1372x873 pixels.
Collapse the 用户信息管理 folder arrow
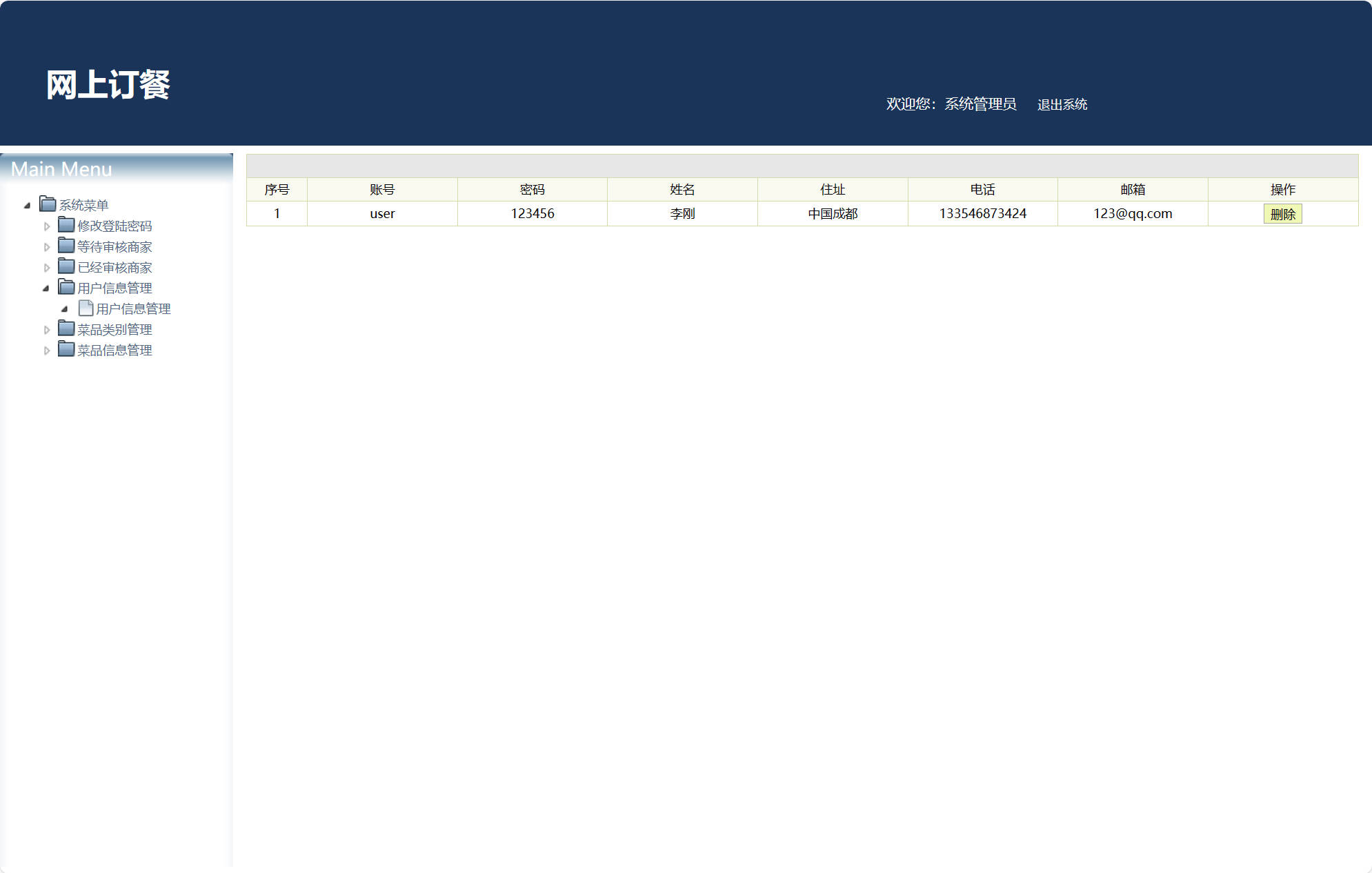46,288
